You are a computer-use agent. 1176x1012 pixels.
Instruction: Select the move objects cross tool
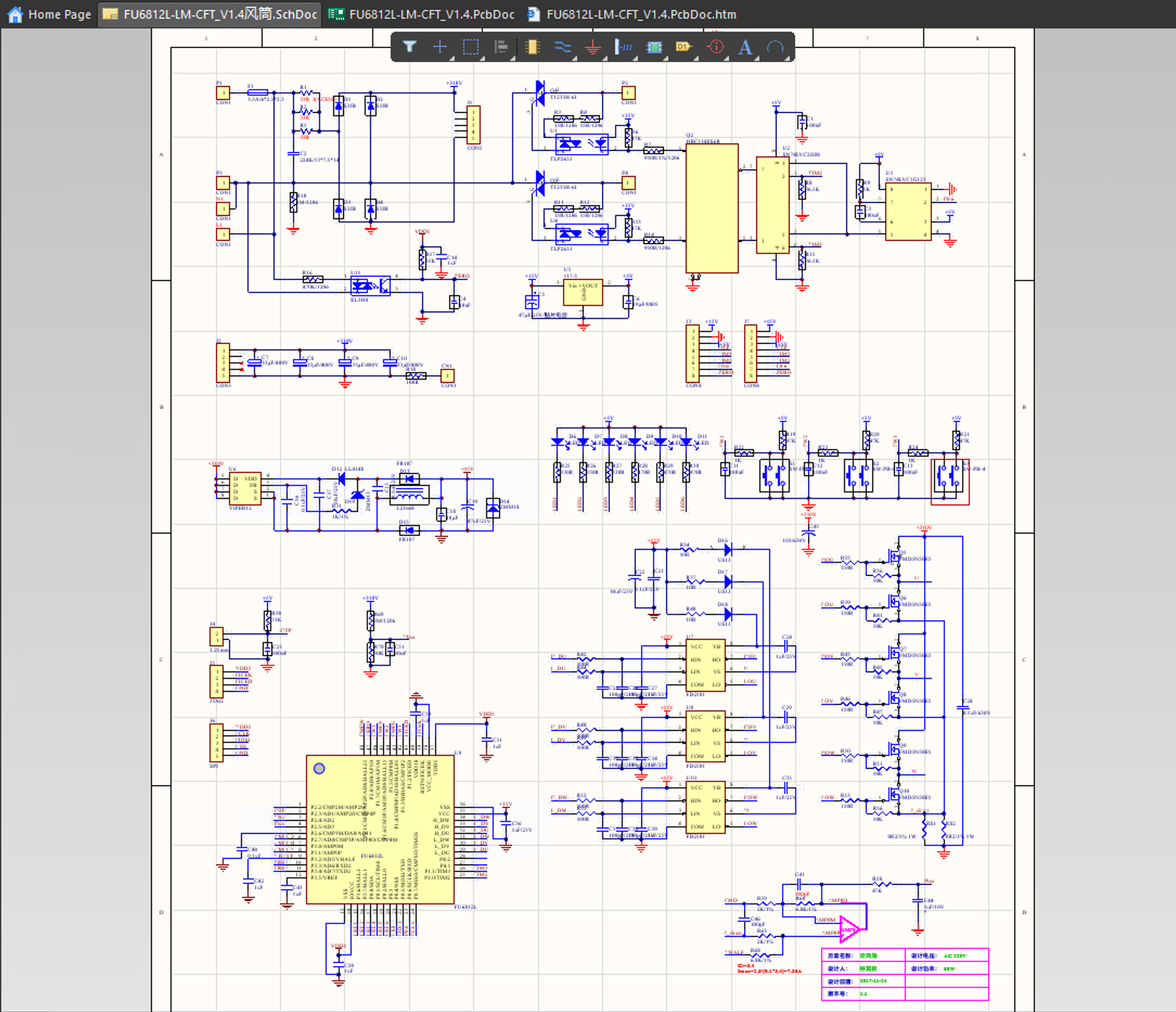[440, 47]
